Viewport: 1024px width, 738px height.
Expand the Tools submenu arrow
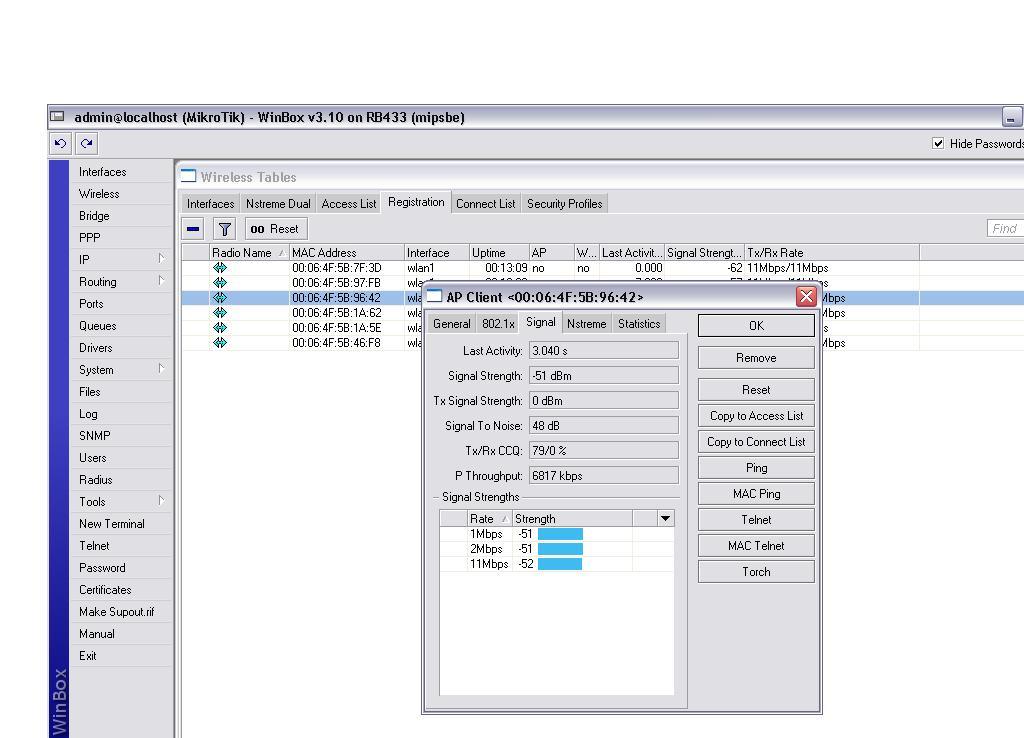click(161, 501)
